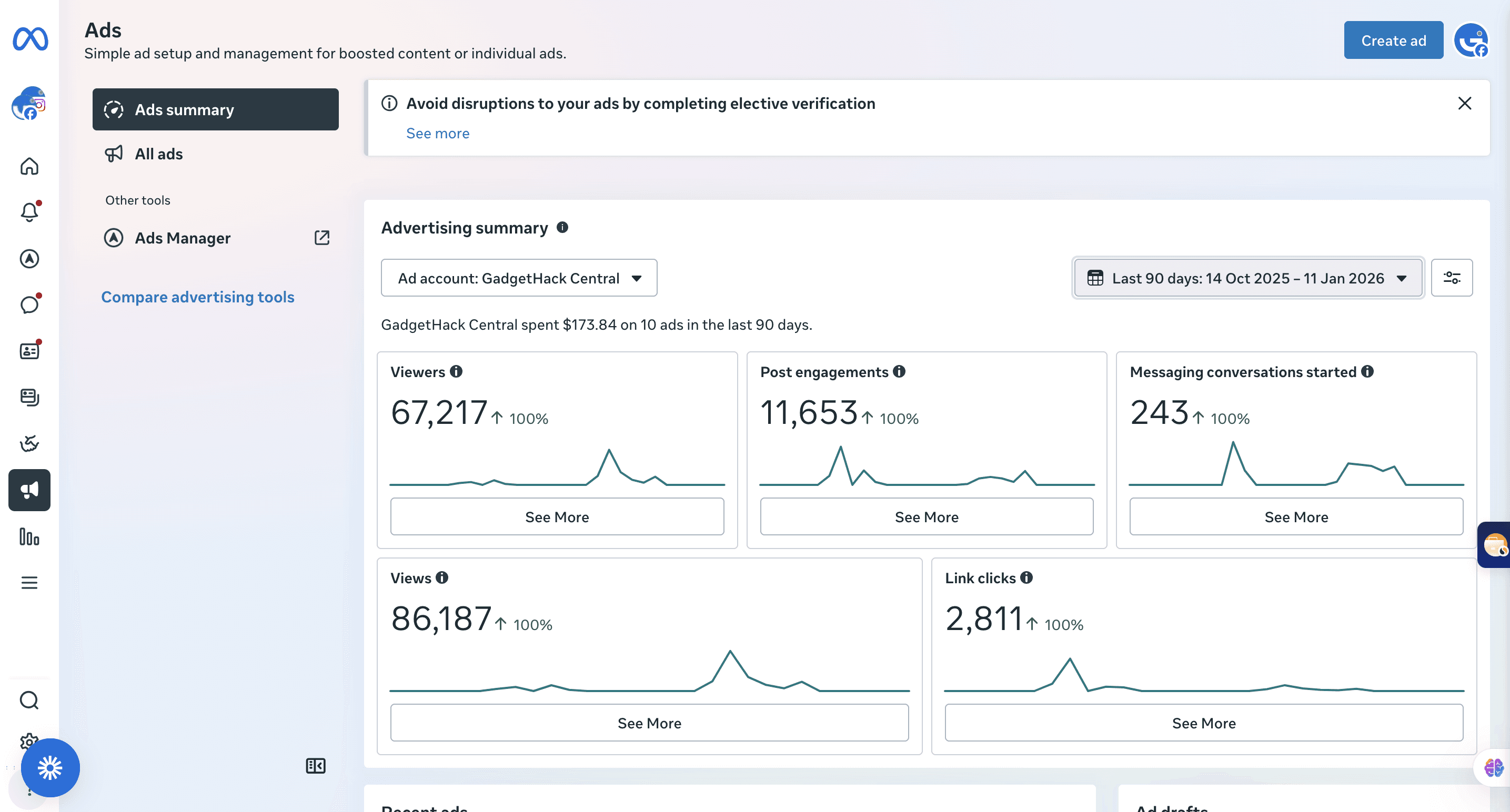Click the Search magnifier icon
The image size is (1510, 812).
29,700
